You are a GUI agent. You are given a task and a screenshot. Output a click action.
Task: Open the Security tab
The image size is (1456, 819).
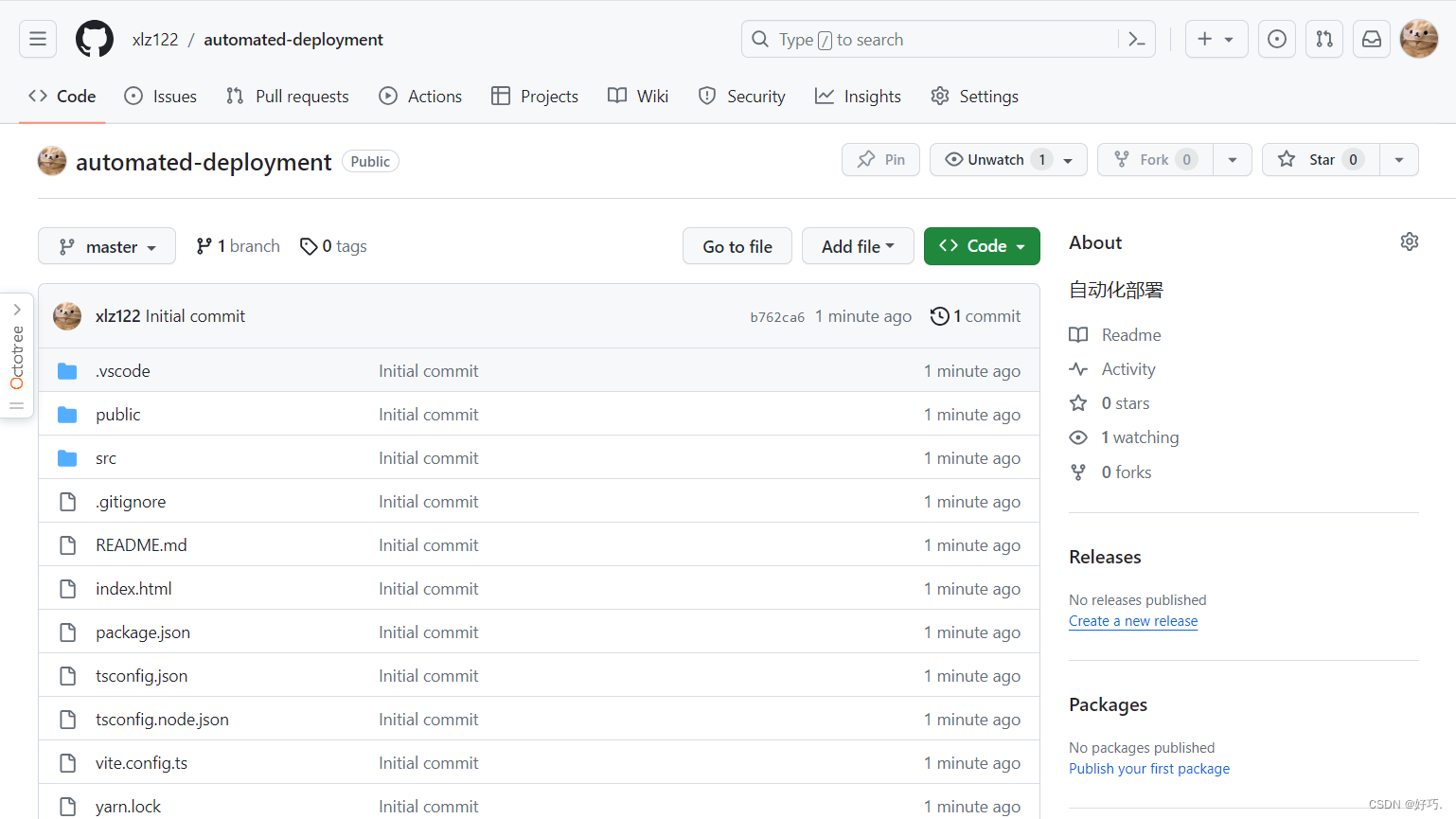pos(742,97)
